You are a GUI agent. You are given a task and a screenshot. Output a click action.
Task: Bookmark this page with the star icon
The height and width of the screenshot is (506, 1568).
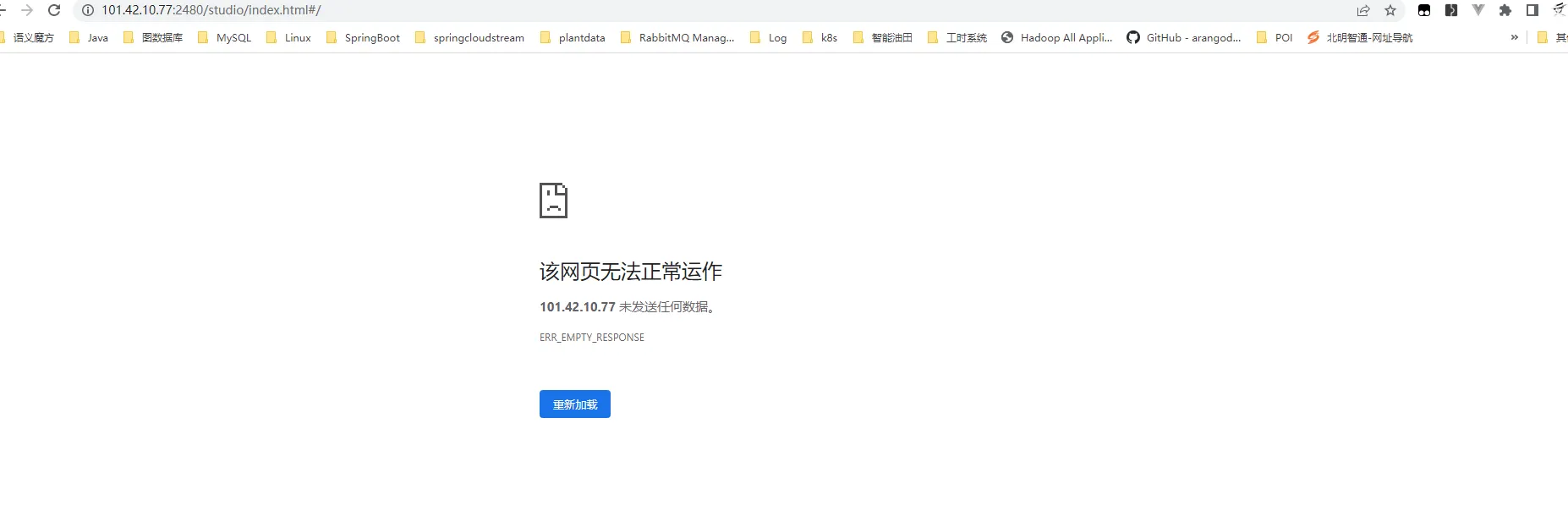click(1390, 10)
